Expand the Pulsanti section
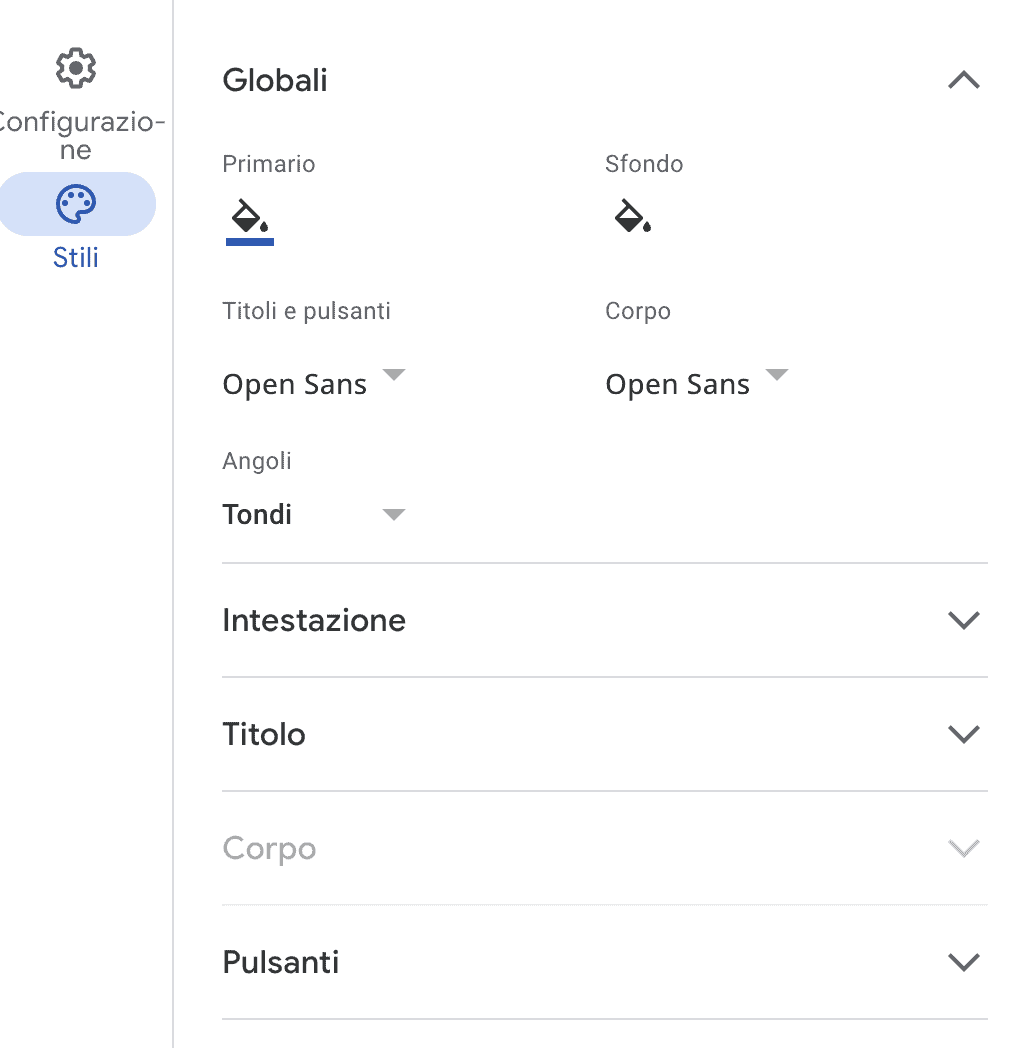 (962, 961)
